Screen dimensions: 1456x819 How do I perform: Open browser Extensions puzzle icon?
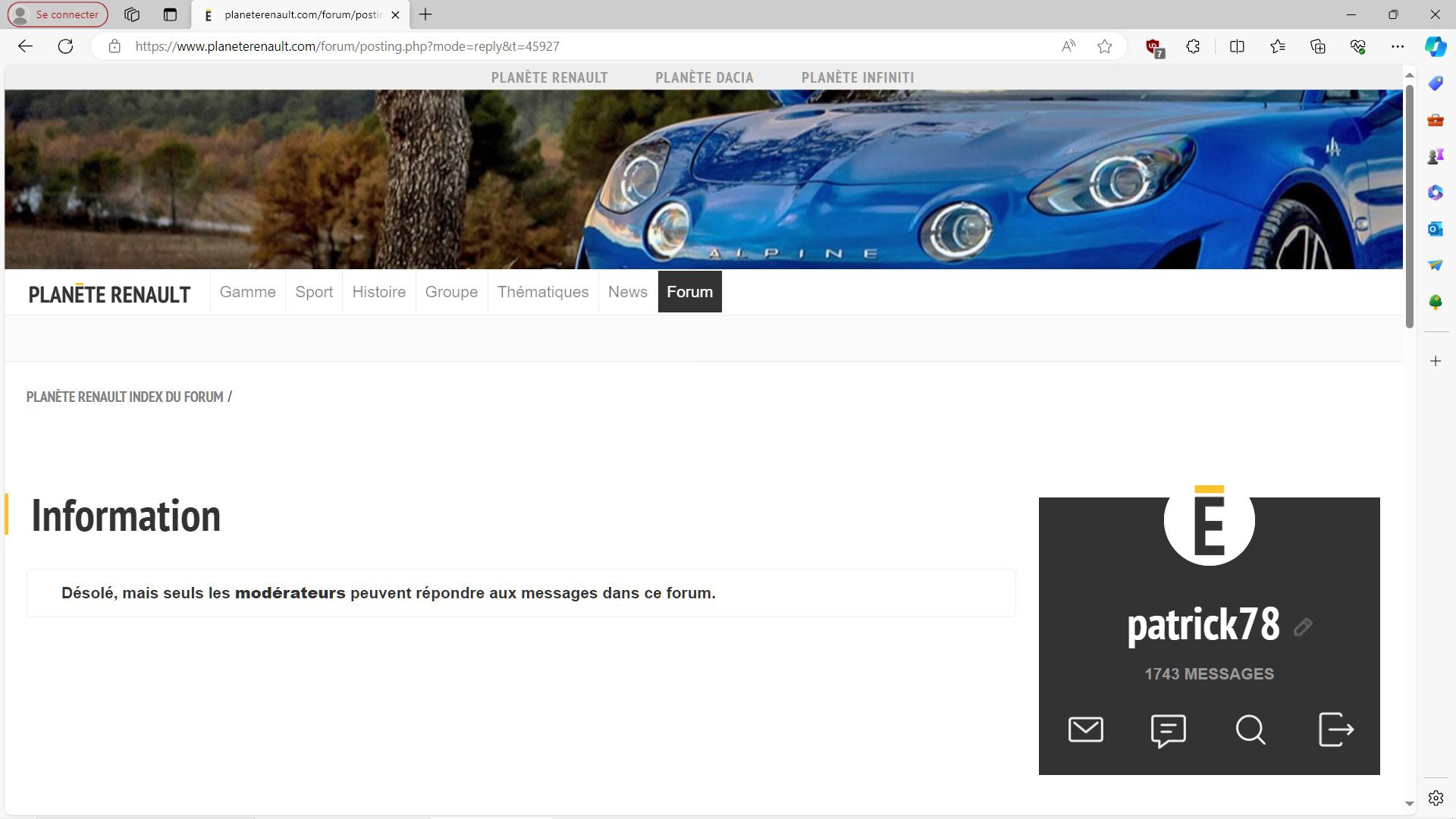click(1193, 46)
